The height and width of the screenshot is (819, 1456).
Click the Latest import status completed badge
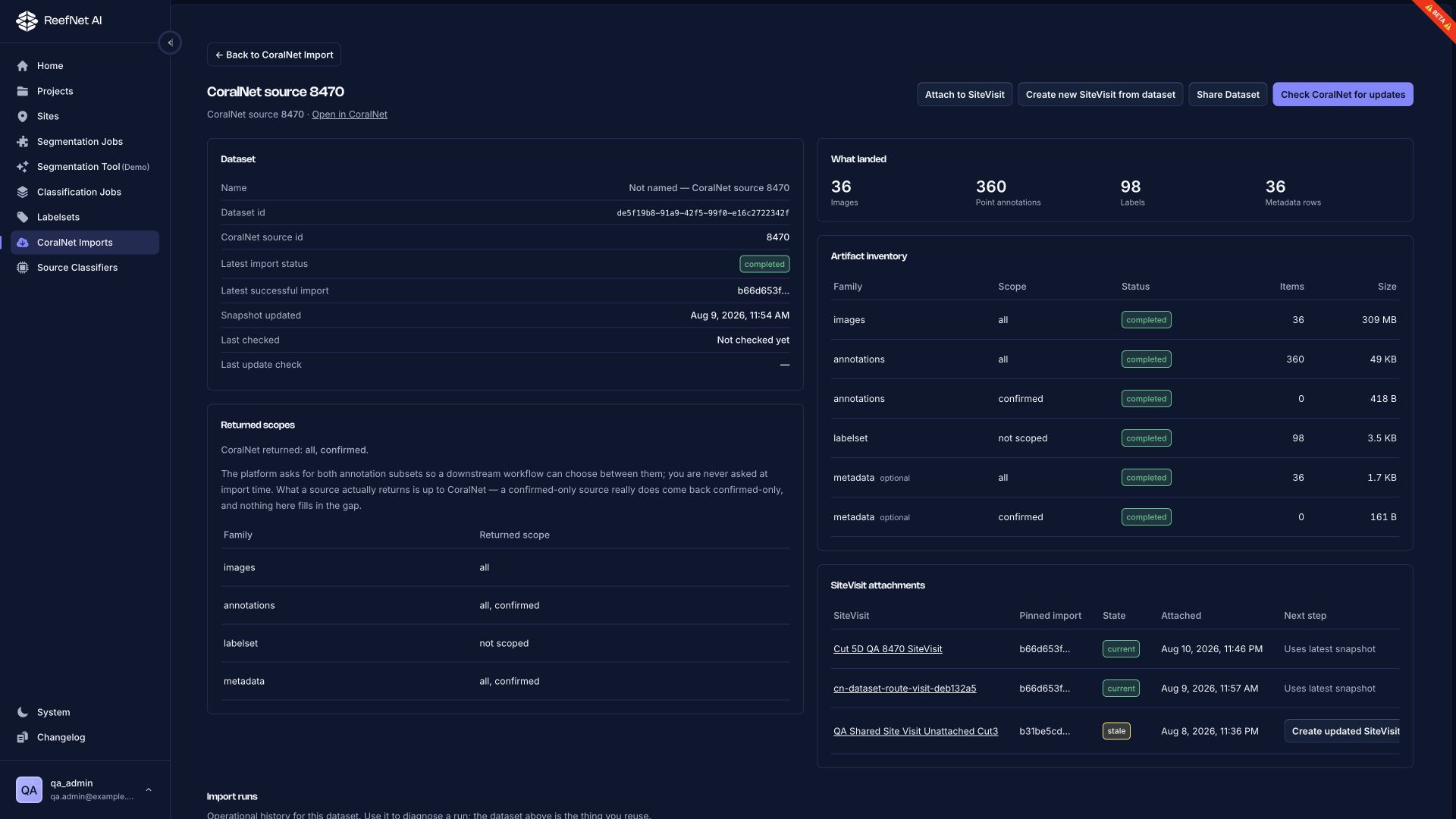[x=764, y=264]
